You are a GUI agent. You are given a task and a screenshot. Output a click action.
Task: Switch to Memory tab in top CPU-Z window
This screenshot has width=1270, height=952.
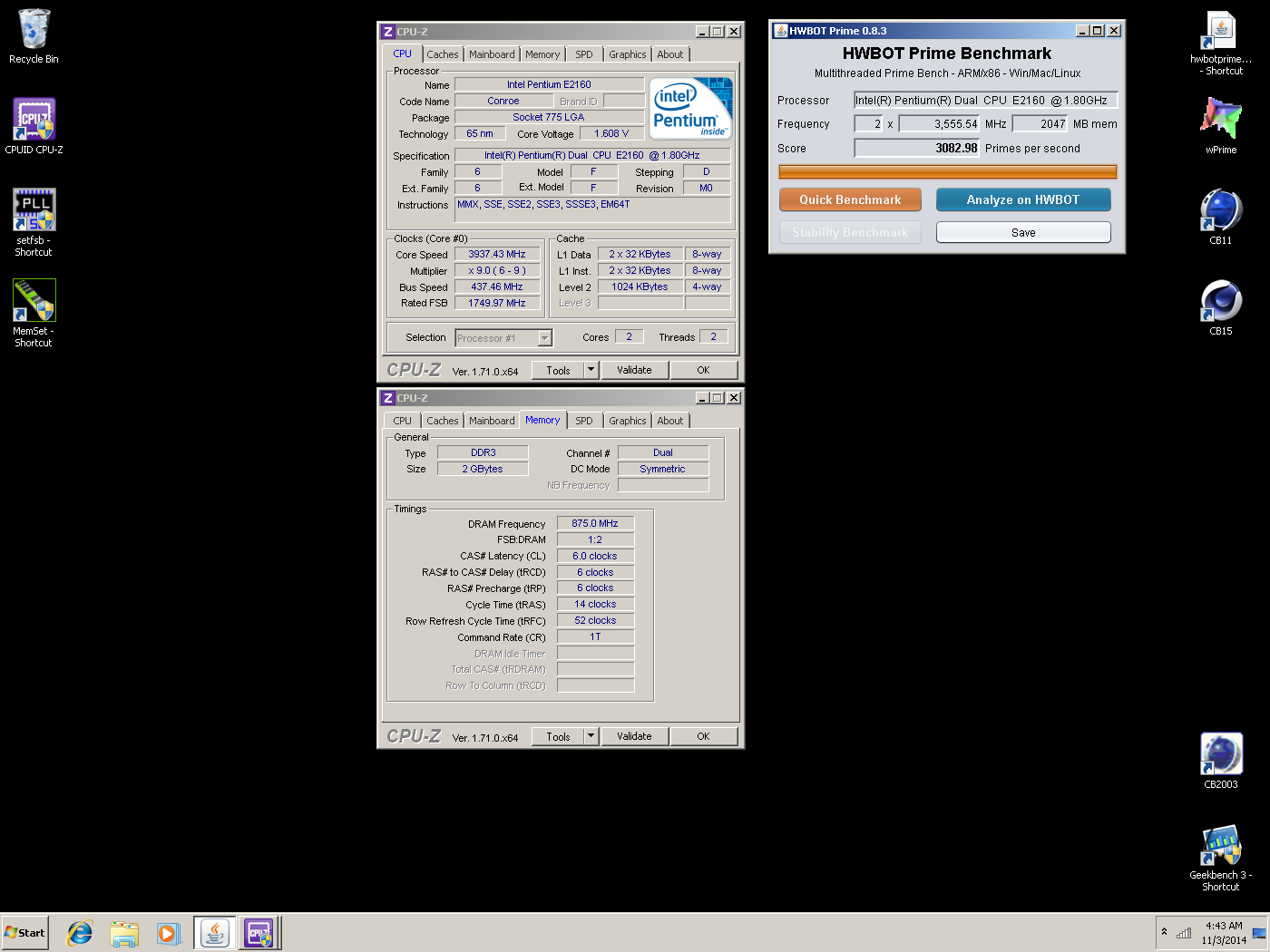click(542, 54)
